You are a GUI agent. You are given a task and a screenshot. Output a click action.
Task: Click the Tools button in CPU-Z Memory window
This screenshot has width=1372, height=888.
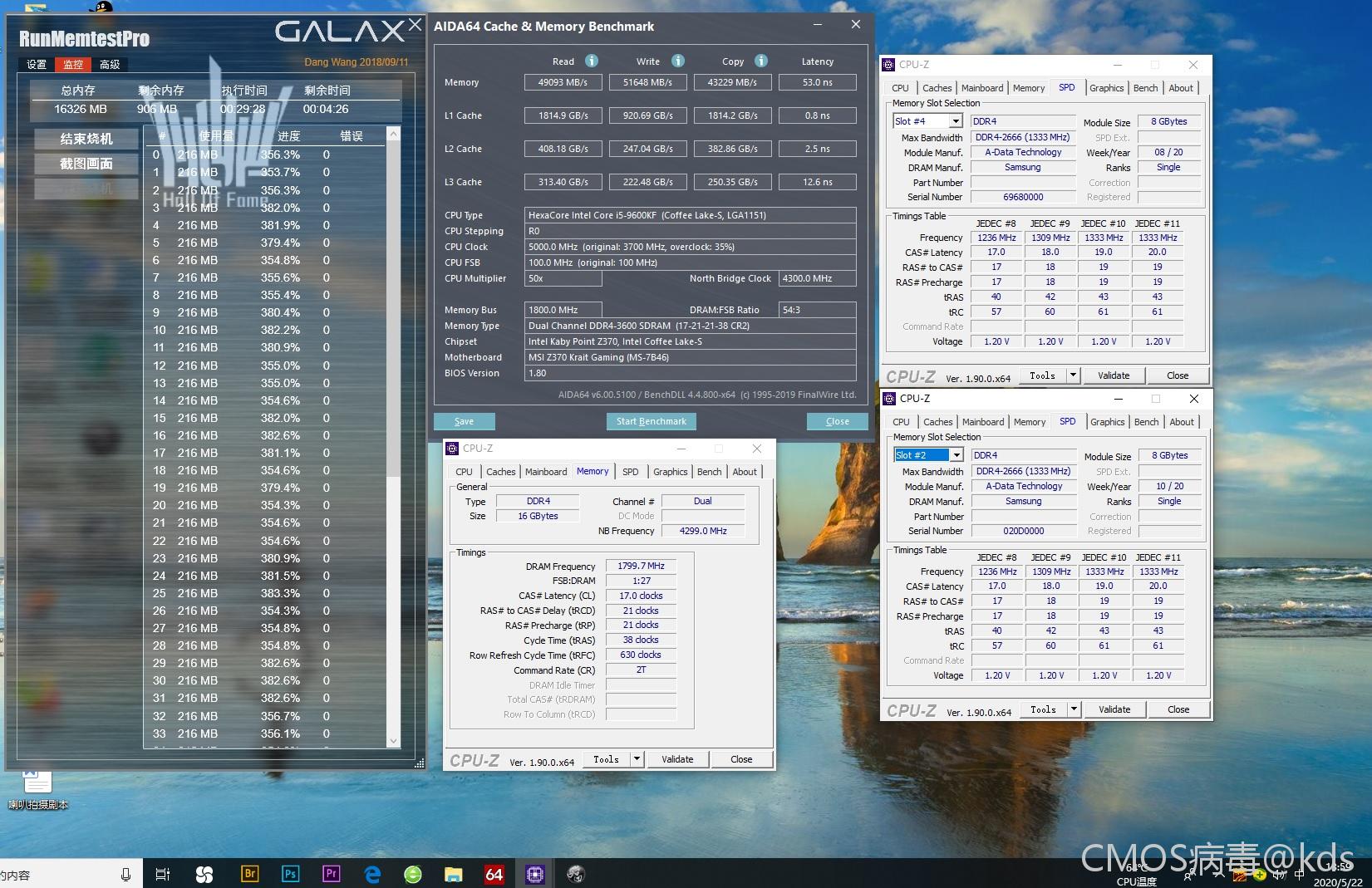coord(606,759)
